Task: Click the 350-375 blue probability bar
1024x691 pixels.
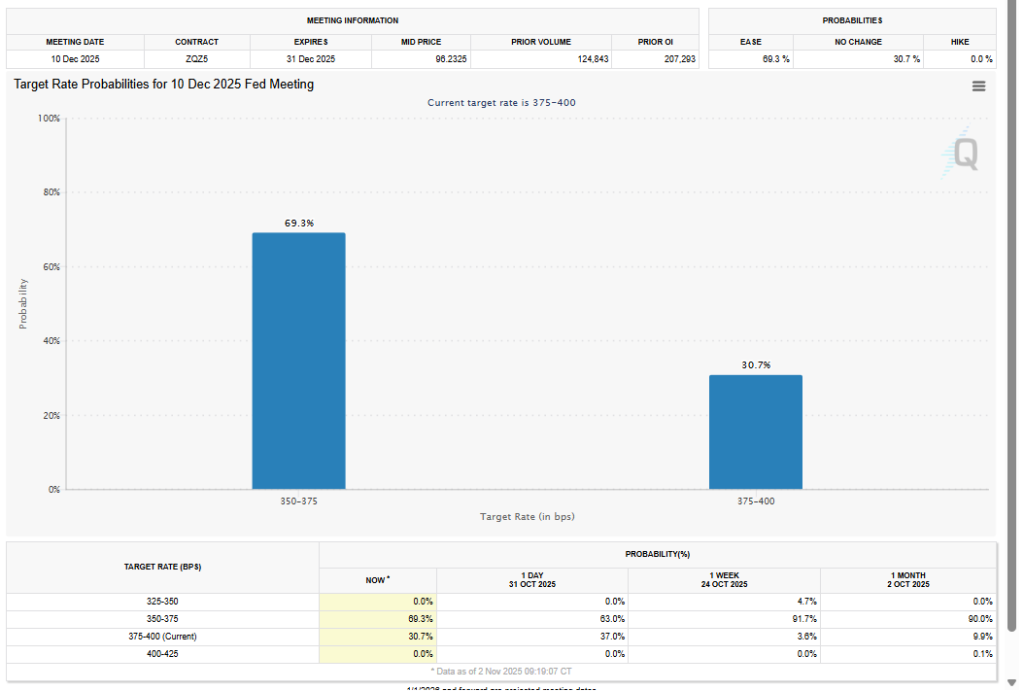Action: point(298,360)
